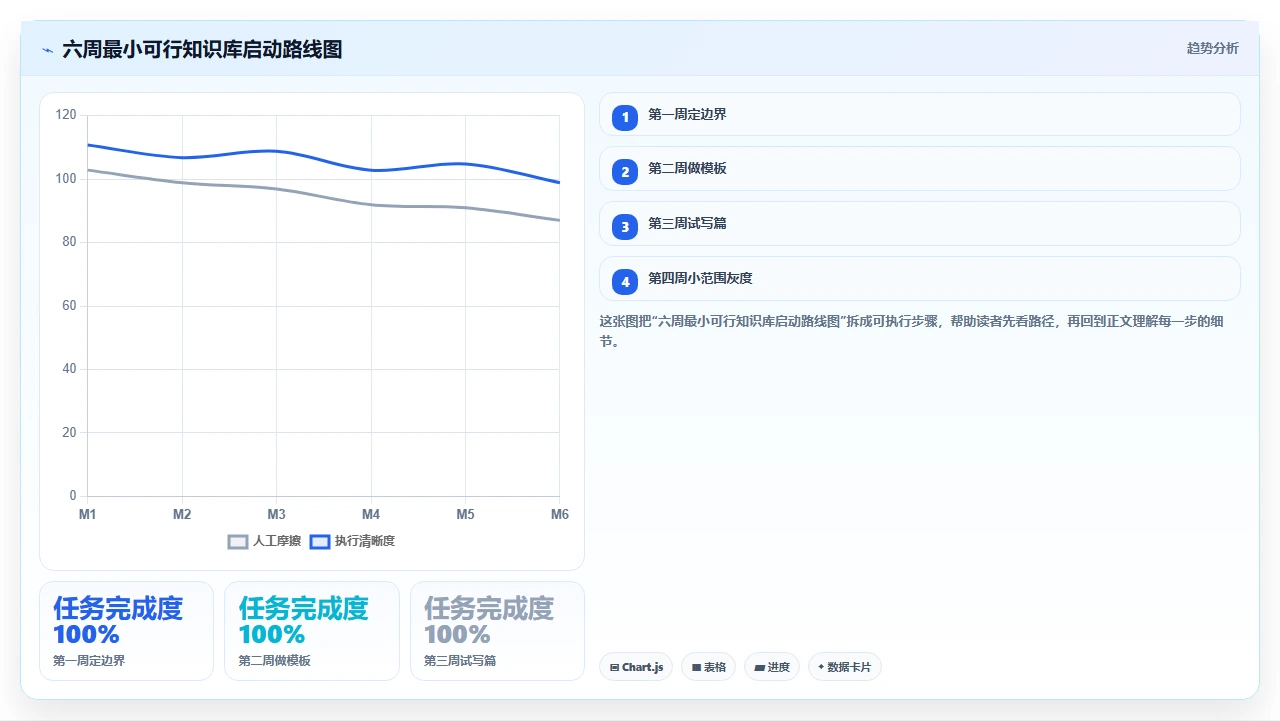The height and width of the screenshot is (721, 1280).
Task: Click the lightning icon beside the title
Action: 47,50
